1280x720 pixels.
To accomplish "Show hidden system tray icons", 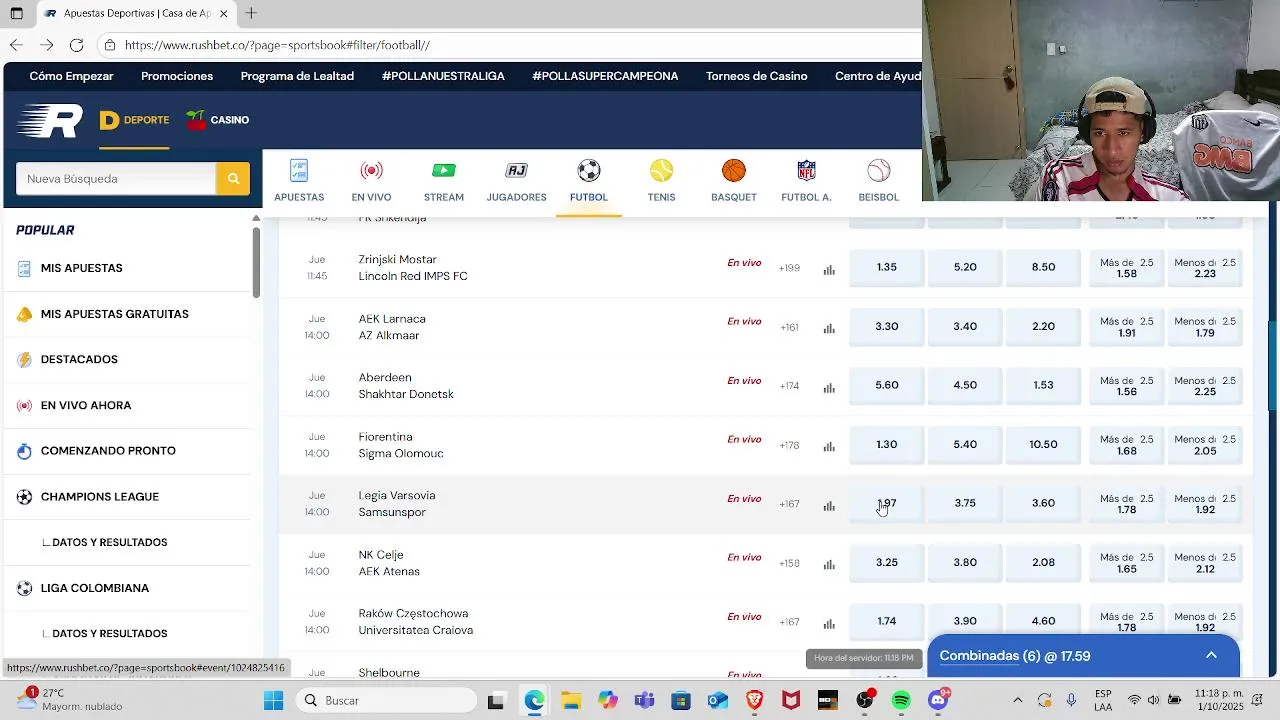I will (1017, 700).
